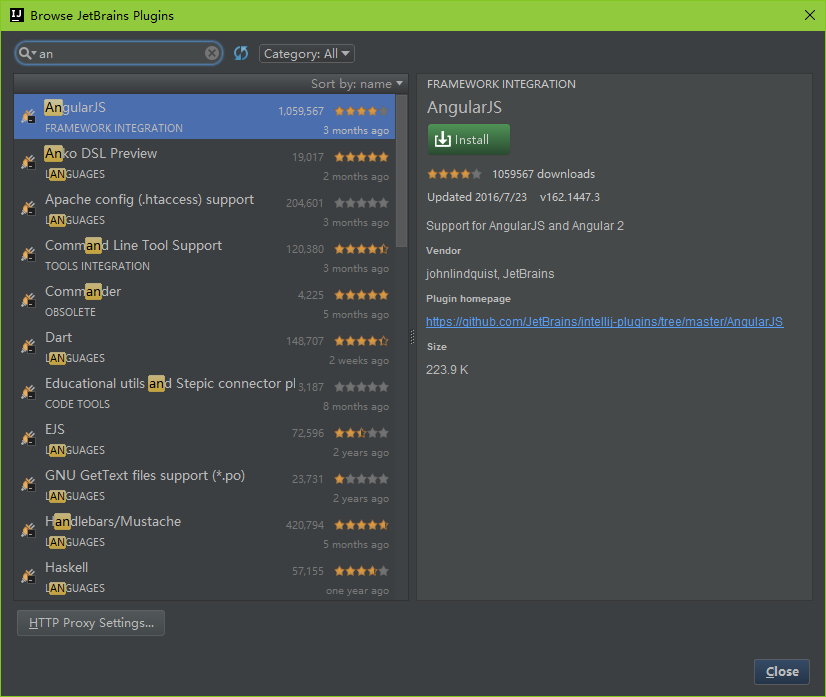Click the plugin icon beside GNU GetText
Screen dimensions: 826x697
28,484
